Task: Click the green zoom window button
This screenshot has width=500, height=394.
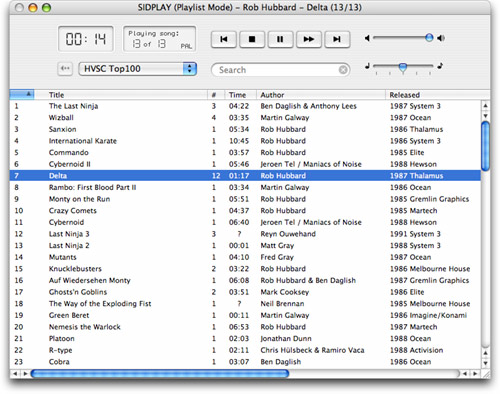Action: pos(46,7)
